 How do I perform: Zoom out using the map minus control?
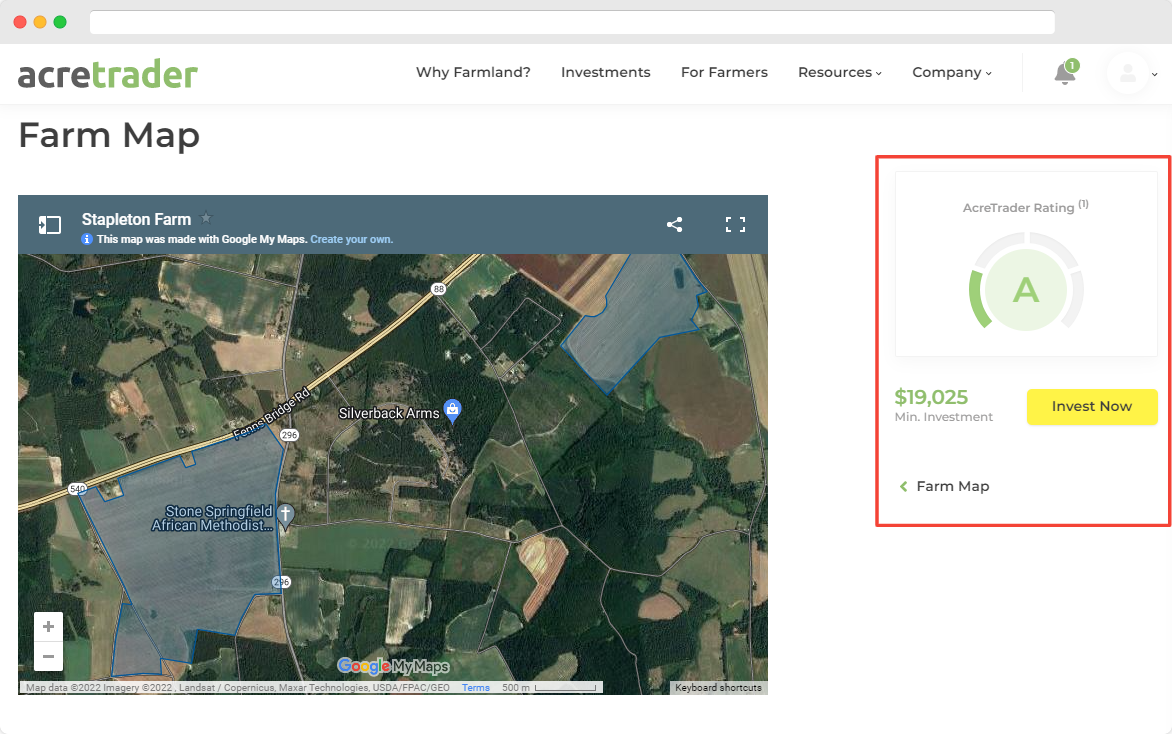[48, 657]
